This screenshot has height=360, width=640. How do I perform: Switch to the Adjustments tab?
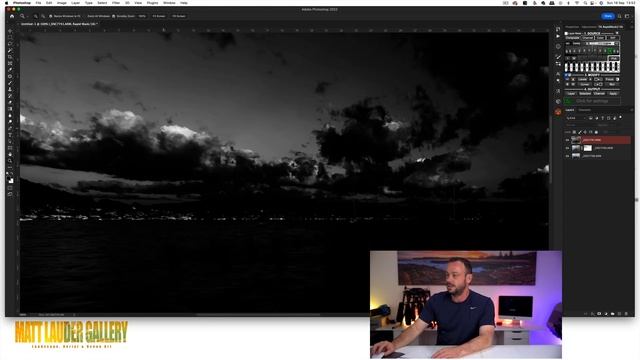click(589, 27)
